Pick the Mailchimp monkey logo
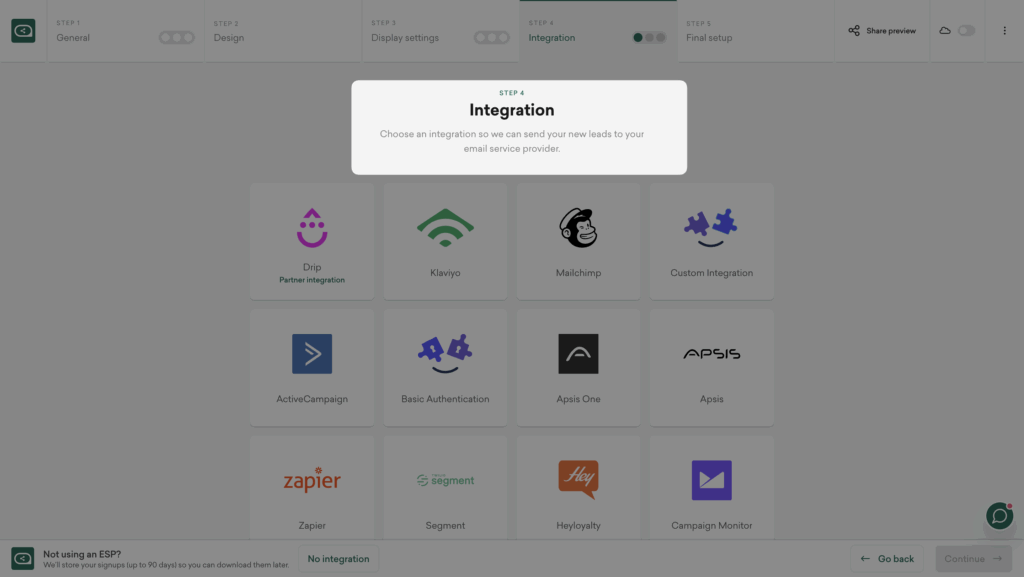1024x577 pixels. tap(578, 228)
